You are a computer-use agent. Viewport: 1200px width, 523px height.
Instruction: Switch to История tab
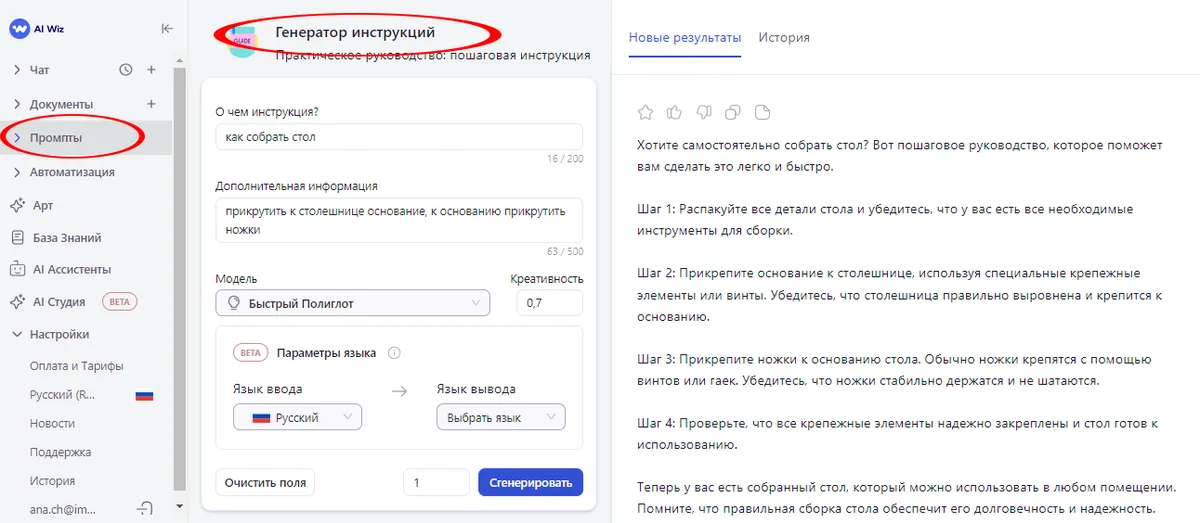coord(784,38)
